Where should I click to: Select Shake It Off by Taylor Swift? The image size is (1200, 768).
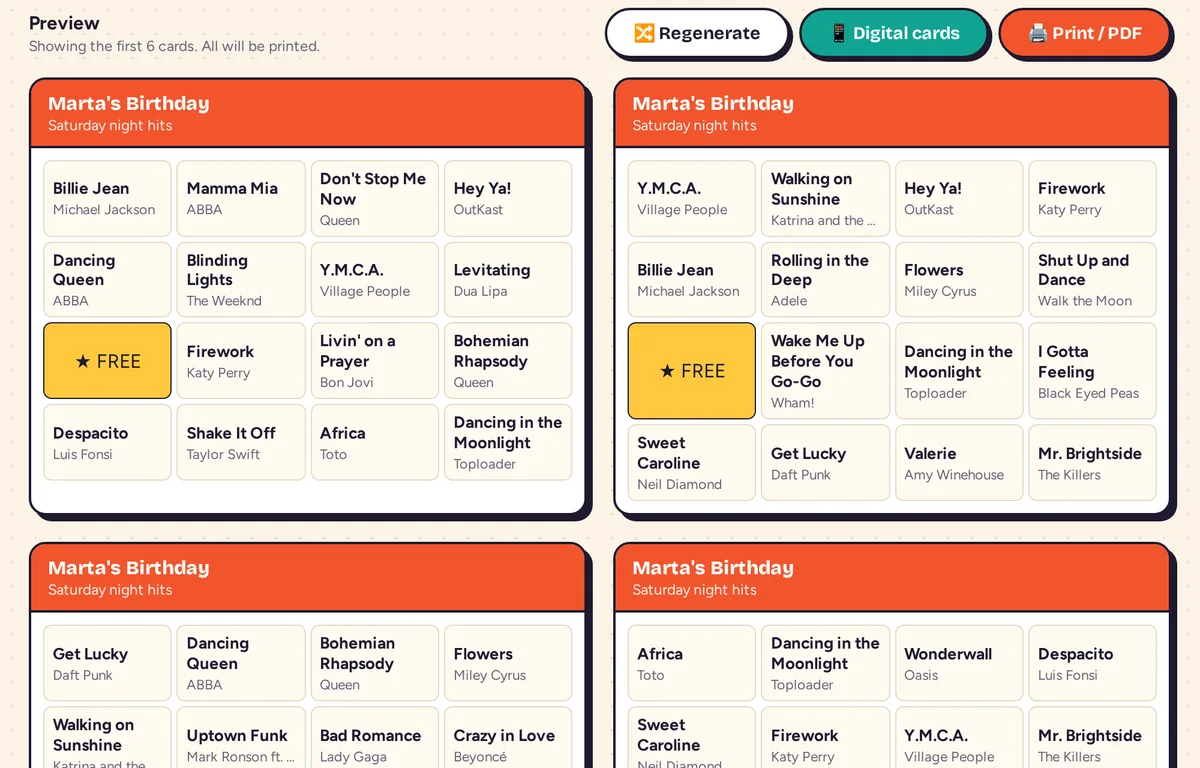click(x=241, y=443)
